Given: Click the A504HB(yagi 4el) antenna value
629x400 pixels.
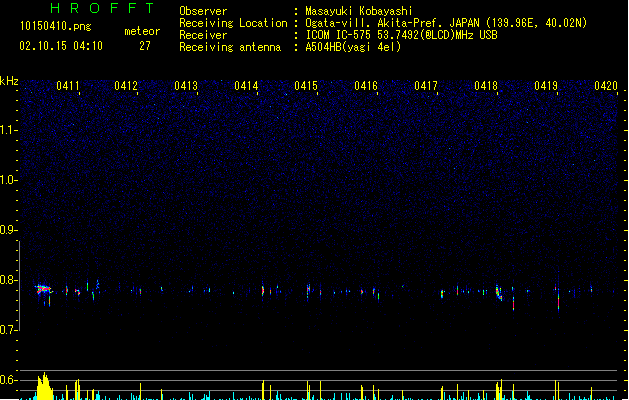Looking at the screenshot, I should (x=353, y=47).
